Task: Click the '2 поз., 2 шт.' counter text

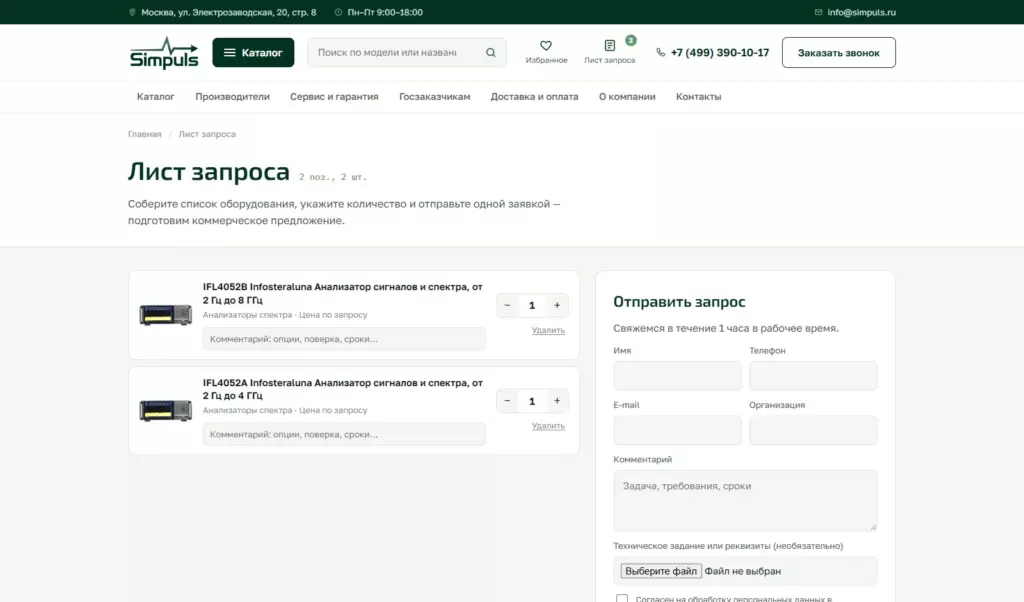Action: [333, 177]
